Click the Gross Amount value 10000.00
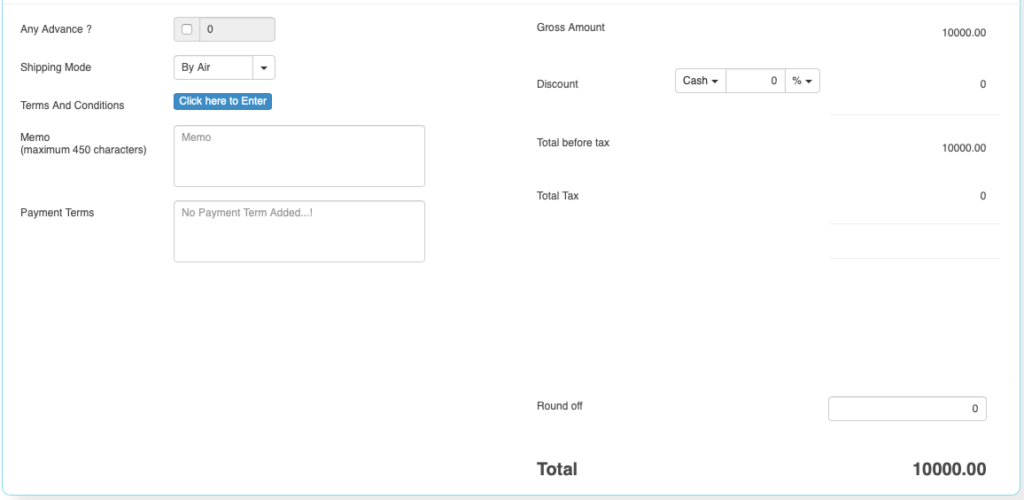 tap(964, 33)
